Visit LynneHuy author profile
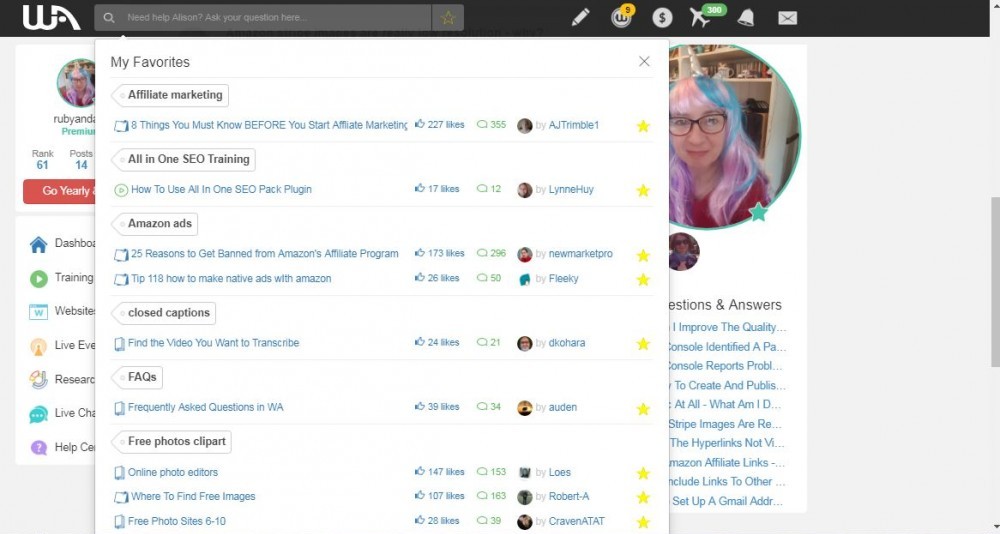The image size is (1000, 534). click(x=571, y=189)
